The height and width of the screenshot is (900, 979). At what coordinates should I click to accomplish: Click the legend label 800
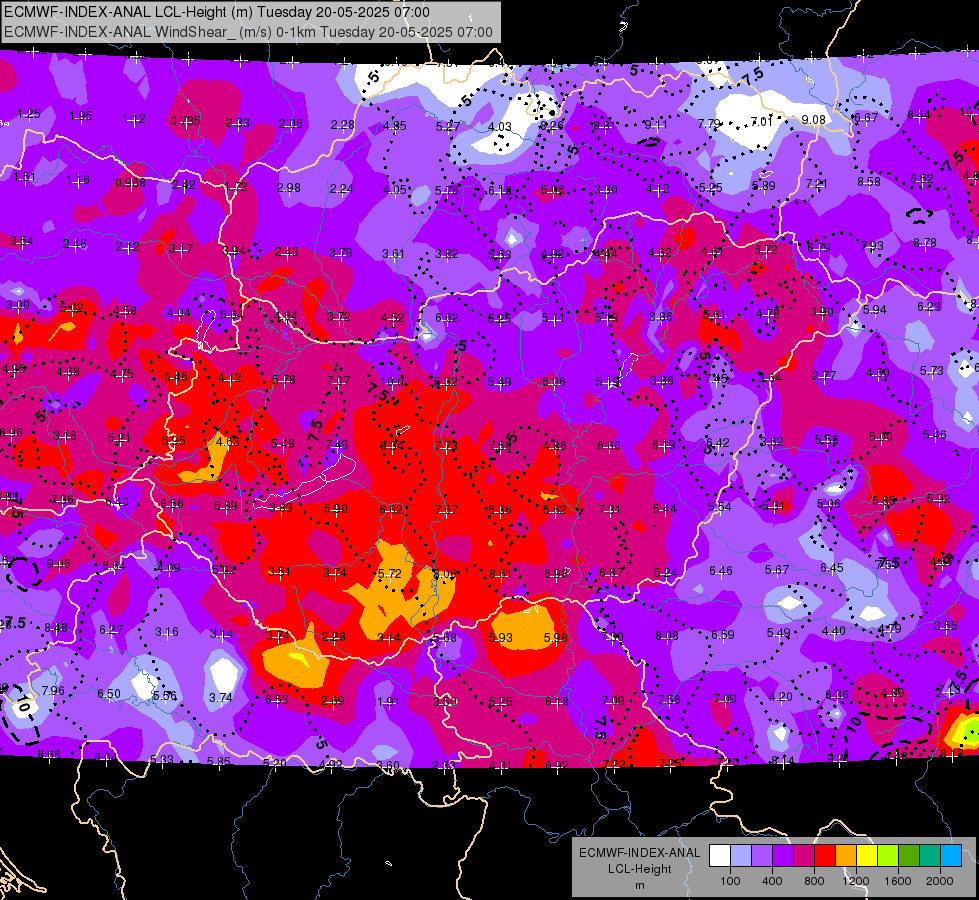tap(814, 881)
